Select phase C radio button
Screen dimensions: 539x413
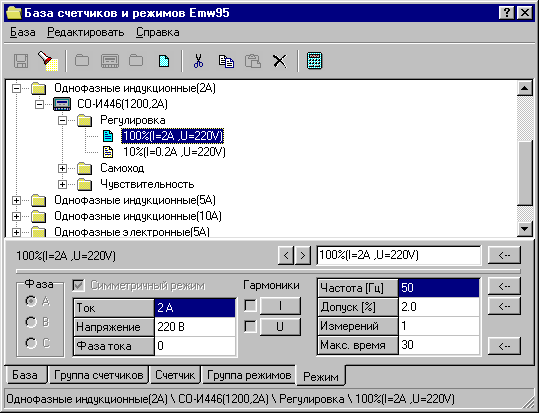pos(31,343)
